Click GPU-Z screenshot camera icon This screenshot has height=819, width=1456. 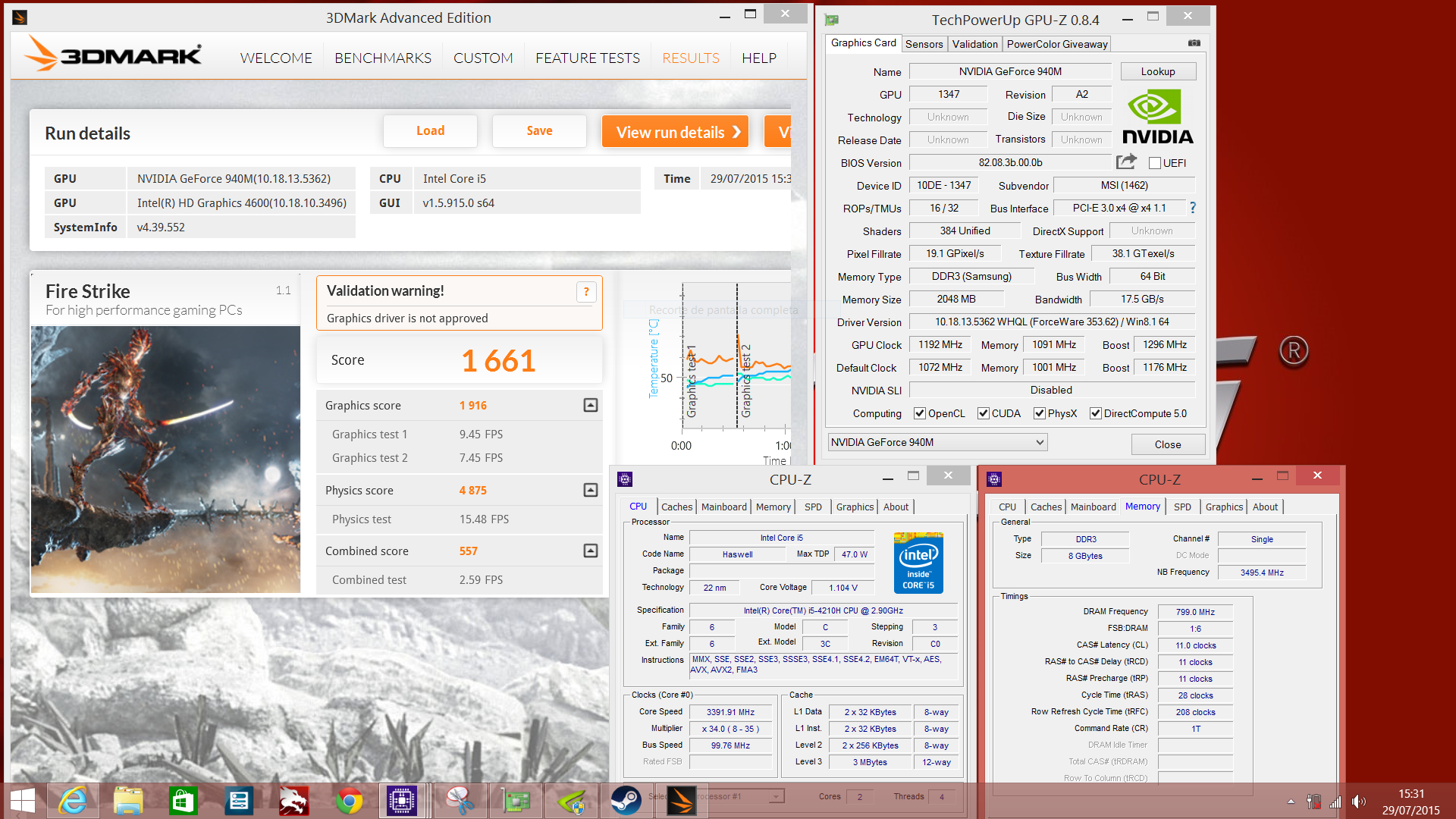(x=1194, y=43)
